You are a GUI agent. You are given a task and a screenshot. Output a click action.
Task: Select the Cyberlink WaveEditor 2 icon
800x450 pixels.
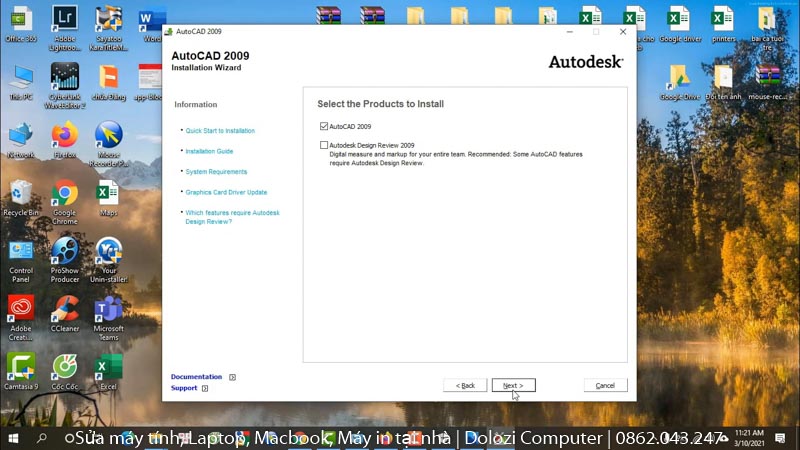pos(65,86)
